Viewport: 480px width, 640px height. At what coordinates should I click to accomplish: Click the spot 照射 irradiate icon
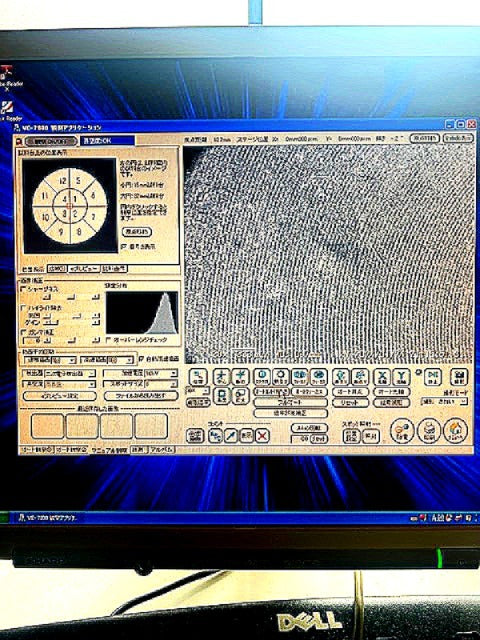371,436
